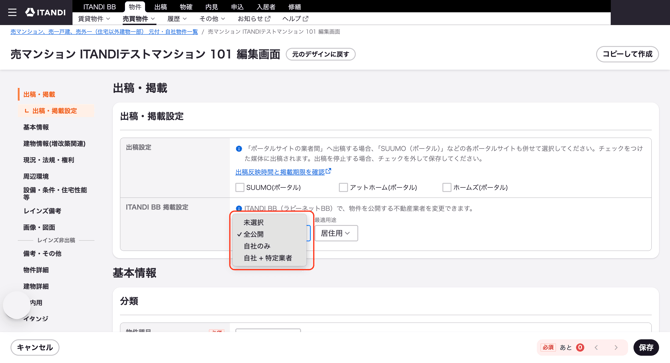Go to イタンジ sidebar item
Viewport: 670px width, 363px height.
36,319
